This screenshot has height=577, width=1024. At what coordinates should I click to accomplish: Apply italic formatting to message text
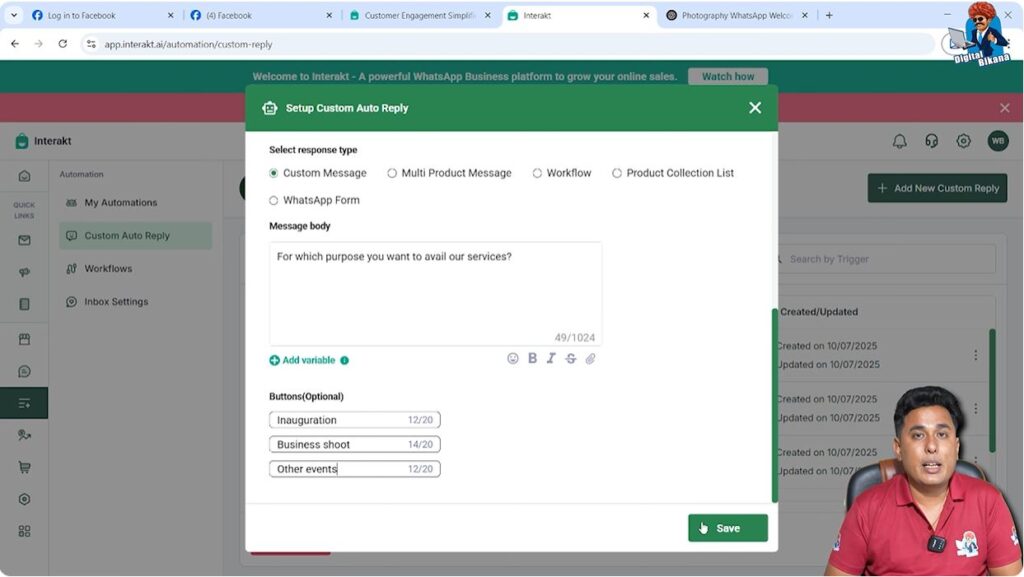point(551,358)
